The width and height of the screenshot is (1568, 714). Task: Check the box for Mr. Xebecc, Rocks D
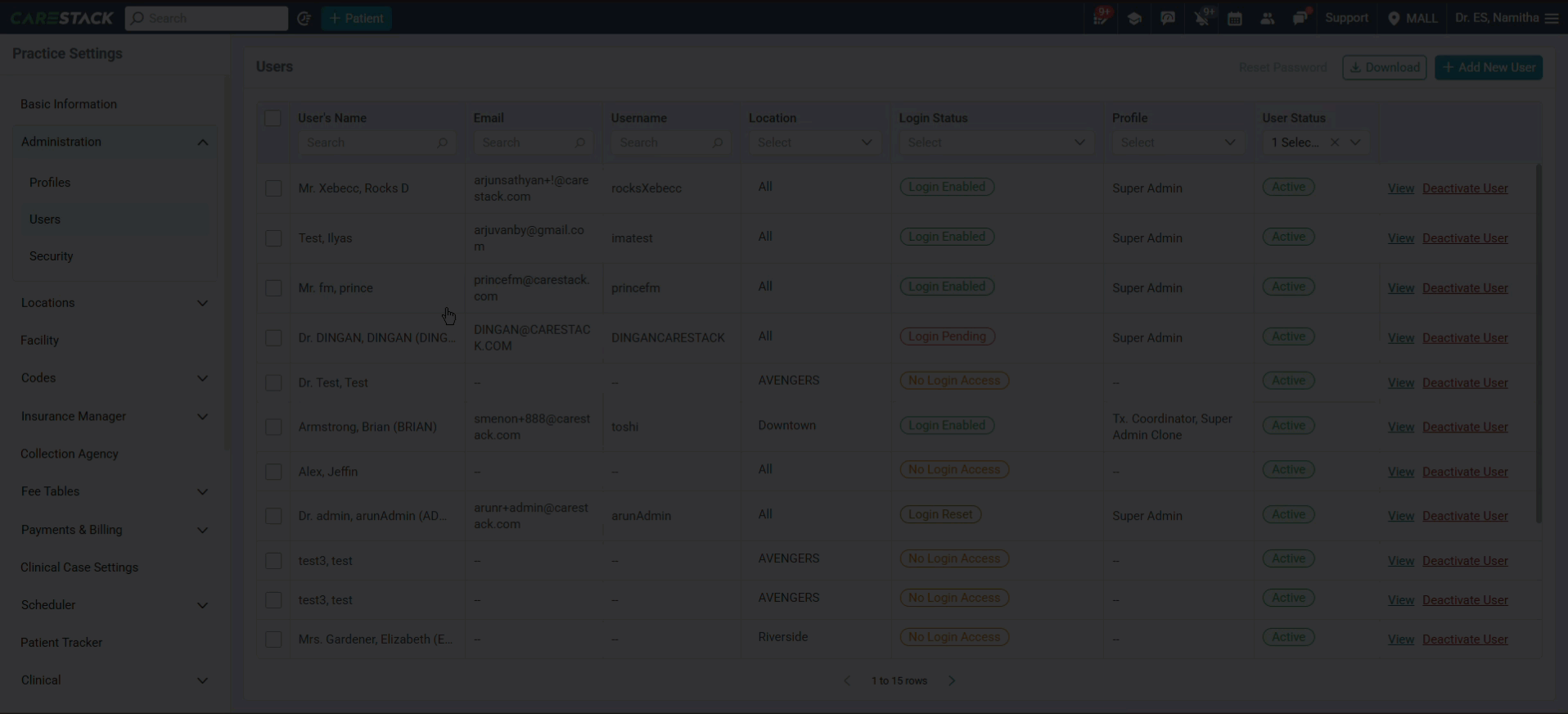tap(273, 188)
